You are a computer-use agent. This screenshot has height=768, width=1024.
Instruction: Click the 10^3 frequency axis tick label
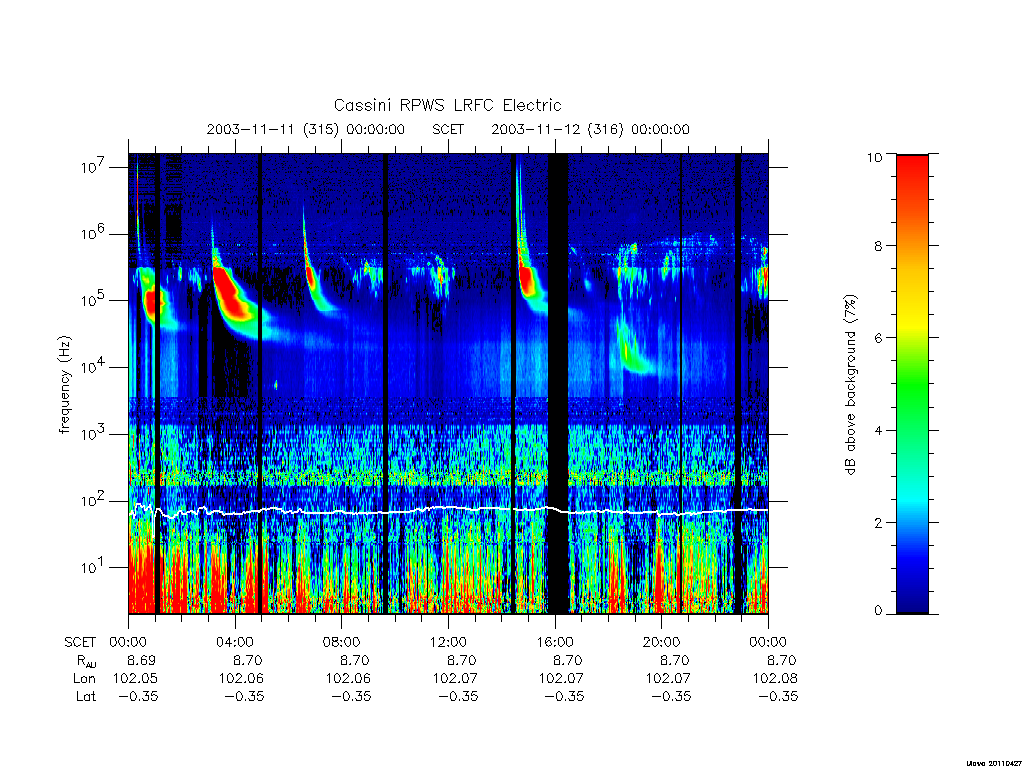point(95,433)
